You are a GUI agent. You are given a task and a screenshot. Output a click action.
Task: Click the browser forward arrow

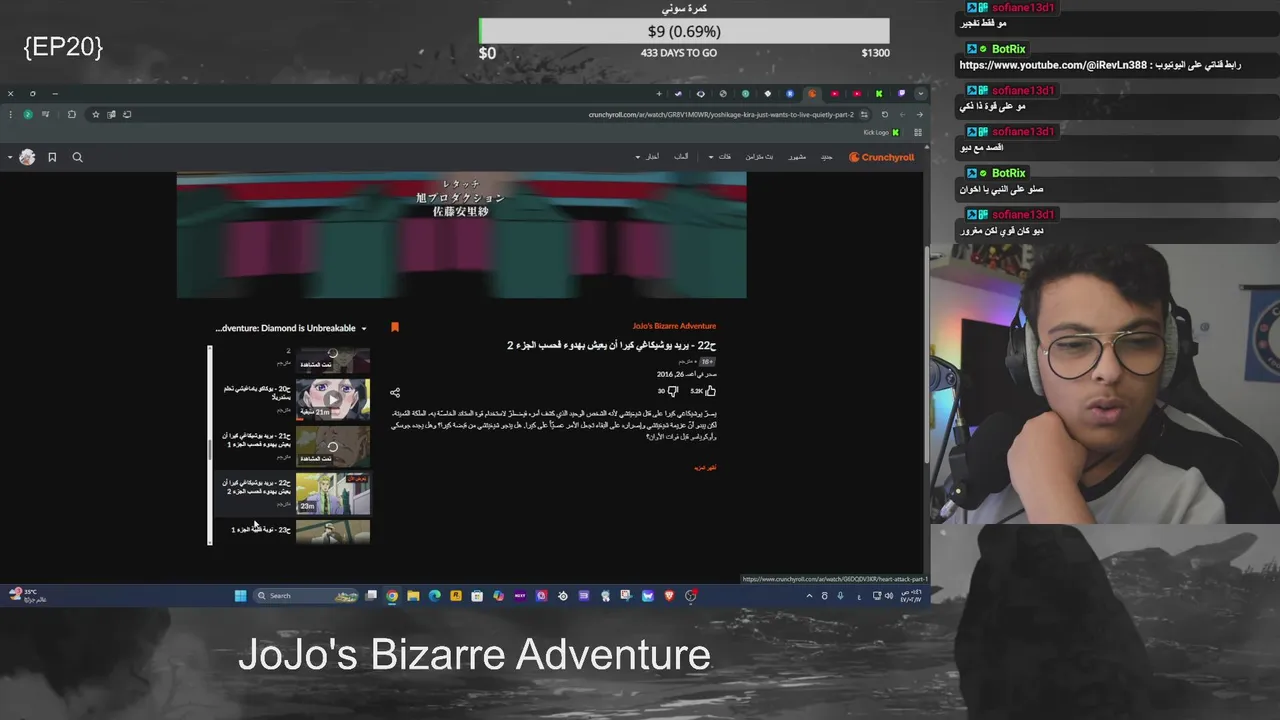902,114
